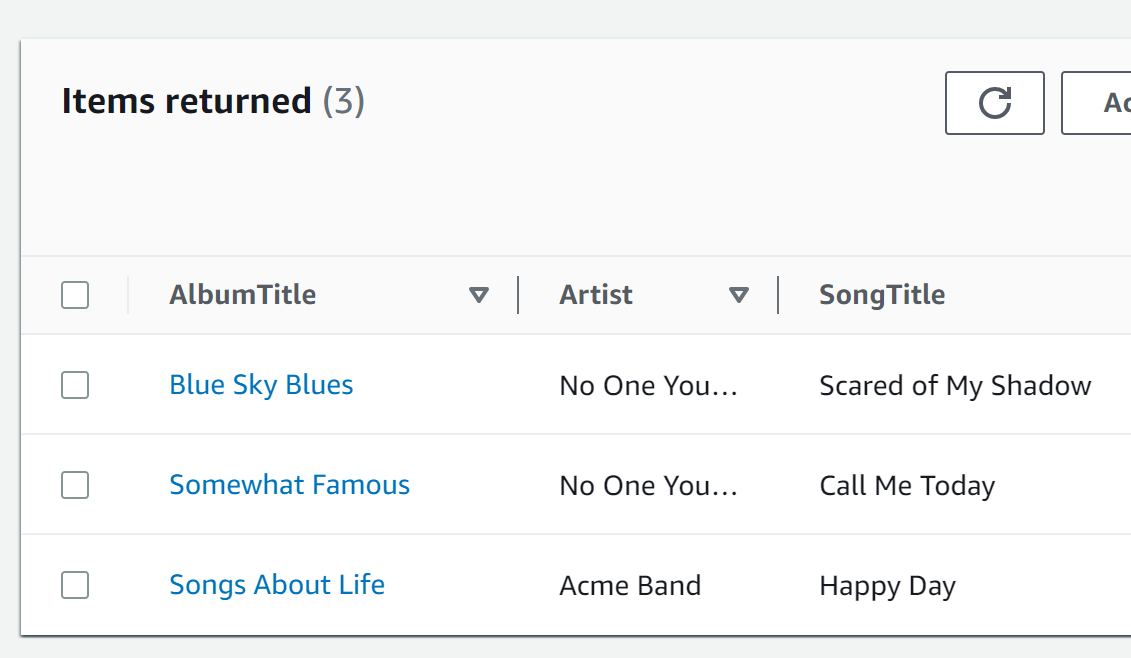Click the refresh icon button

(995, 102)
